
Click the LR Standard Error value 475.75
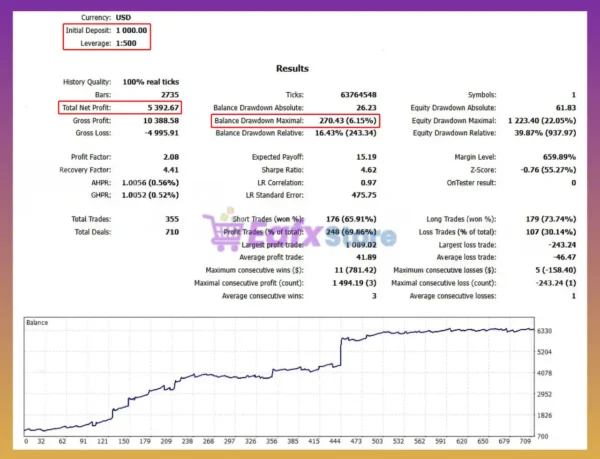[x=364, y=195]
